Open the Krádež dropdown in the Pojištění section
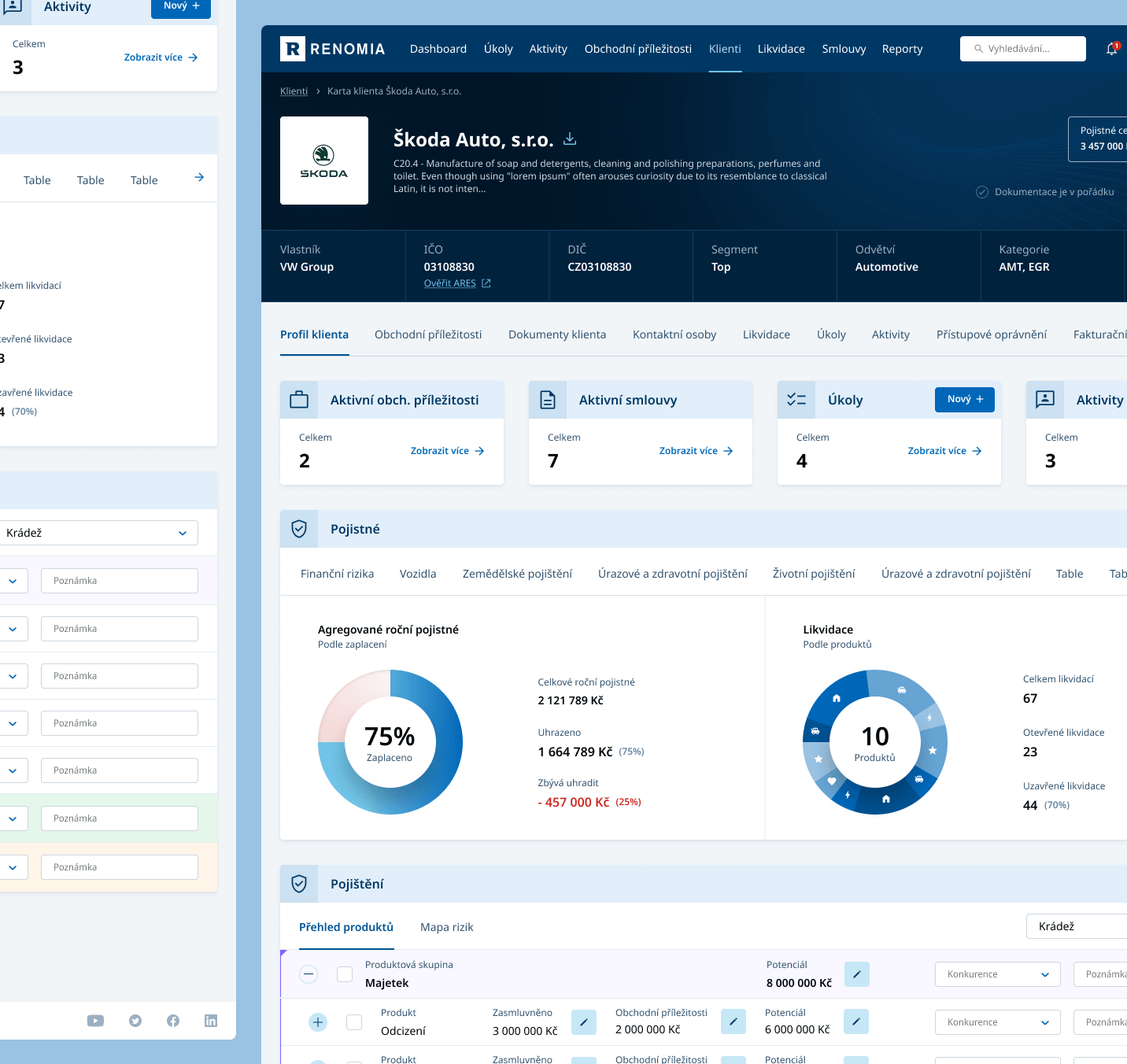 [1077, 926]
